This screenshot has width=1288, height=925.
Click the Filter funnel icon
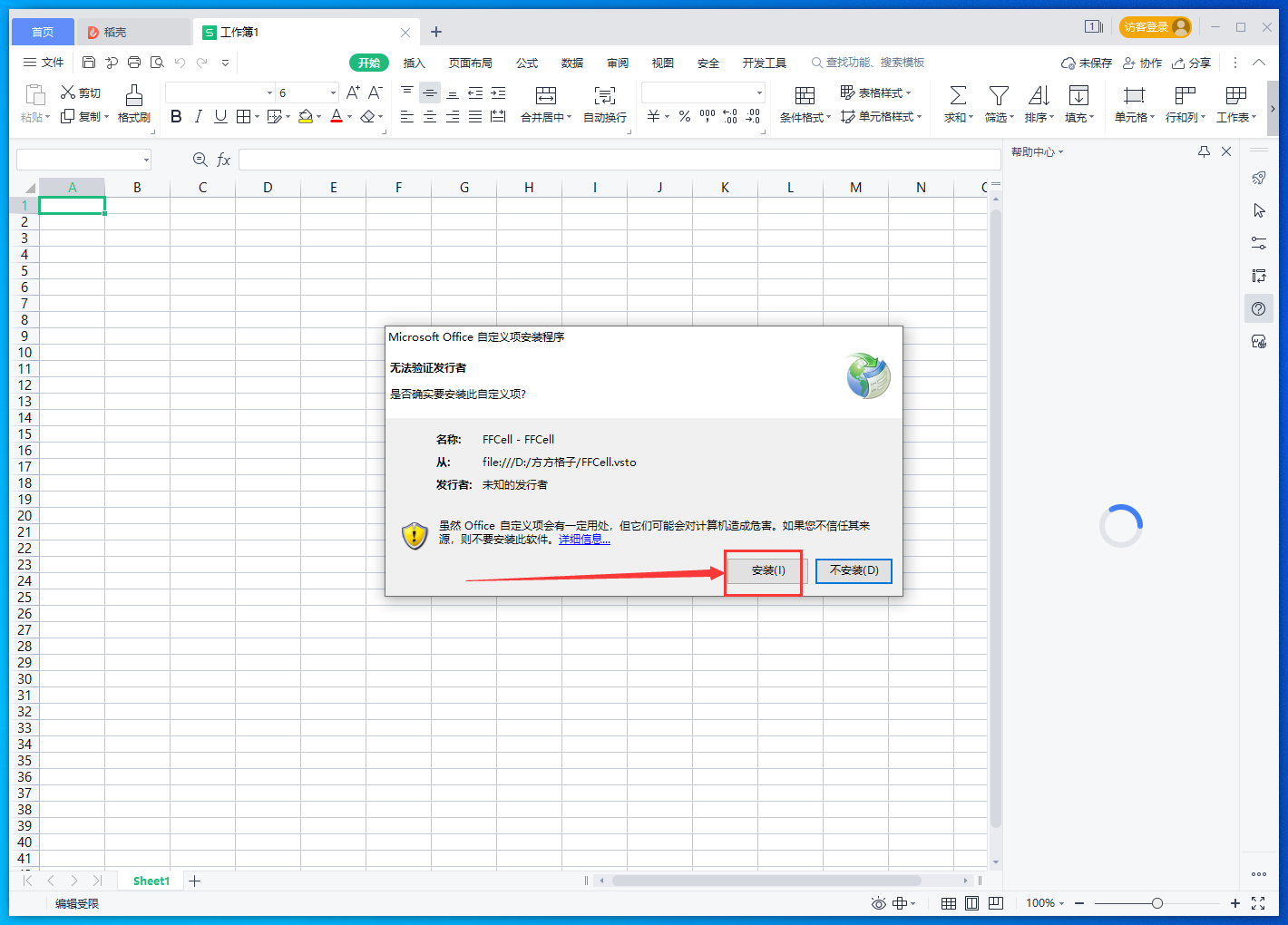(x=999, y=95)
